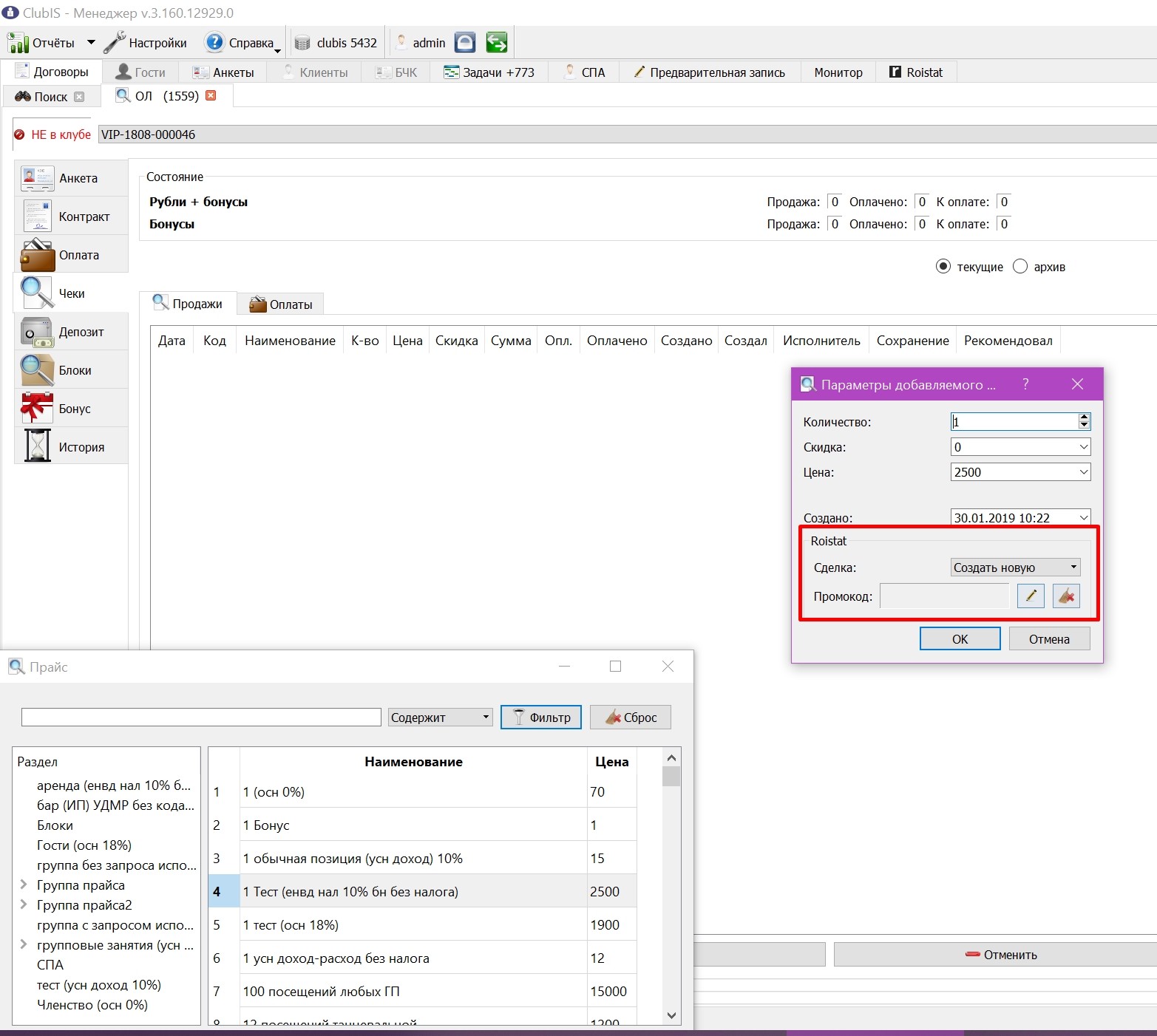
Task: Click into the price search input field
Action: click(x=201, y=718)
